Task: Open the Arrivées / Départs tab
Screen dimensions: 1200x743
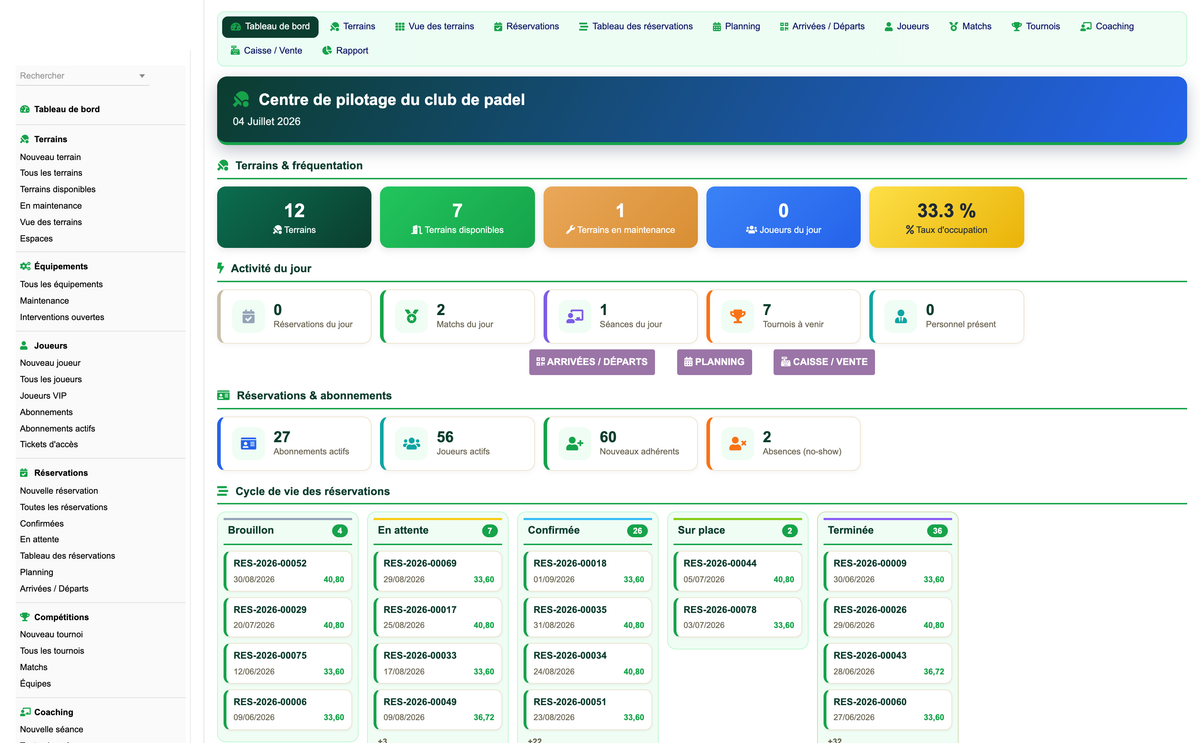Action: pyautogui.click(x=822, y=26)
